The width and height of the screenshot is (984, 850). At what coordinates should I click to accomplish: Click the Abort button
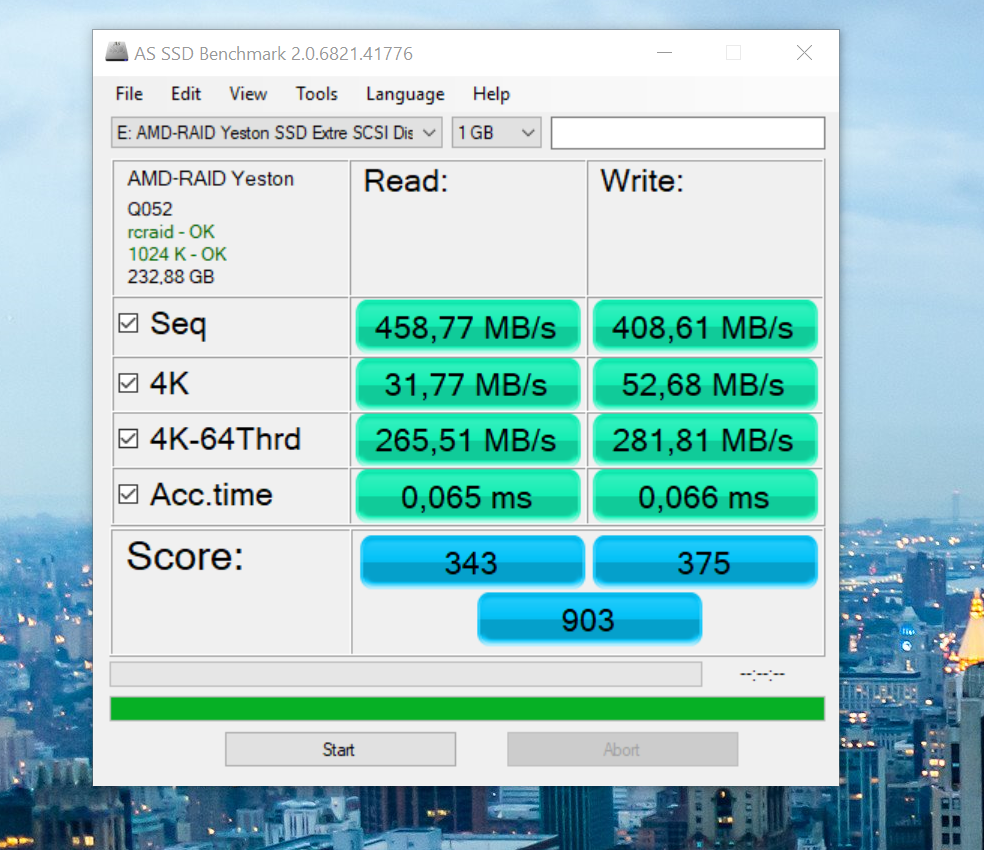(x=622, y=749)
